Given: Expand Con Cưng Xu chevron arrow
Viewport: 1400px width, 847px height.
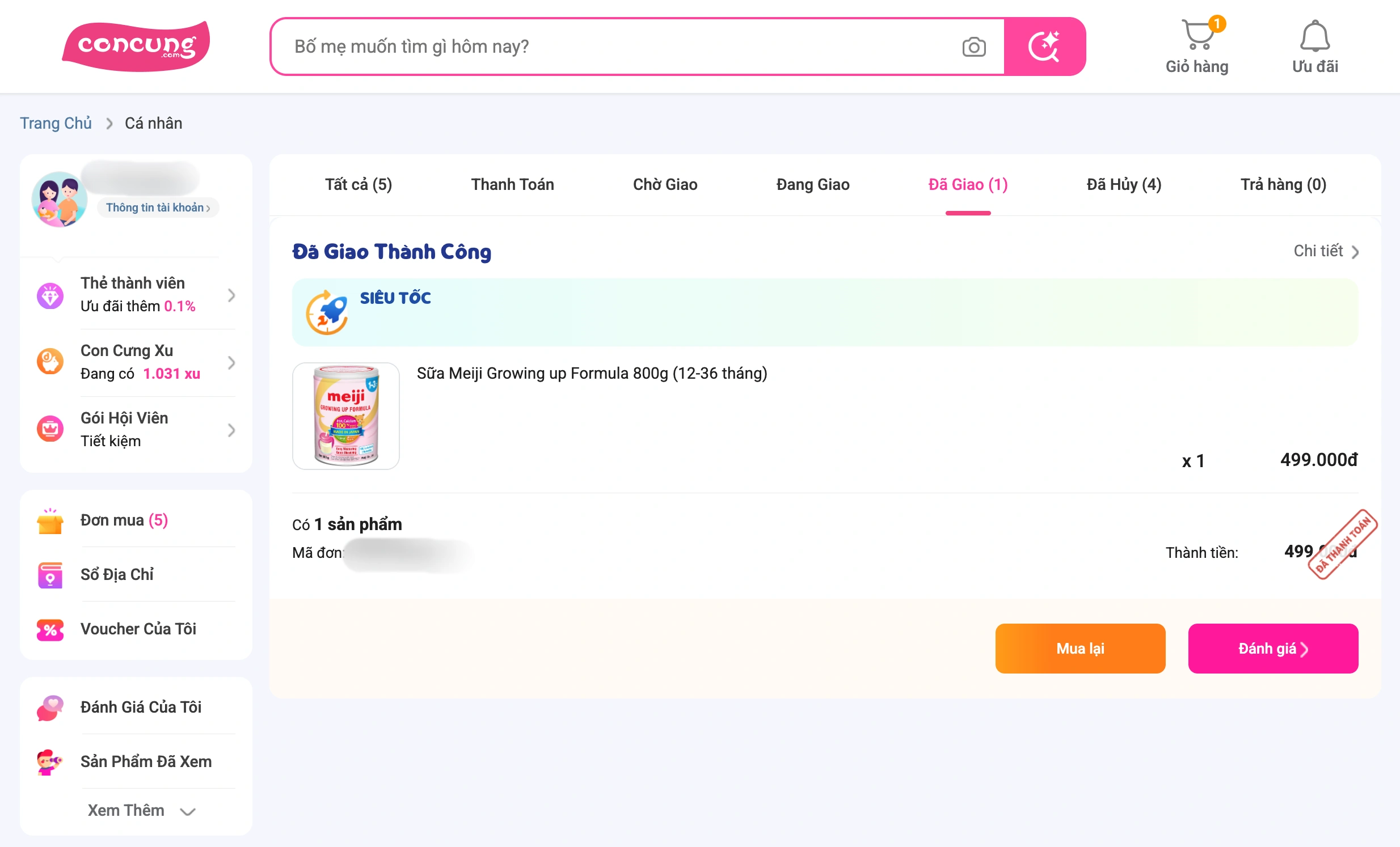Looking at the screenshot, I should [231, 363].
